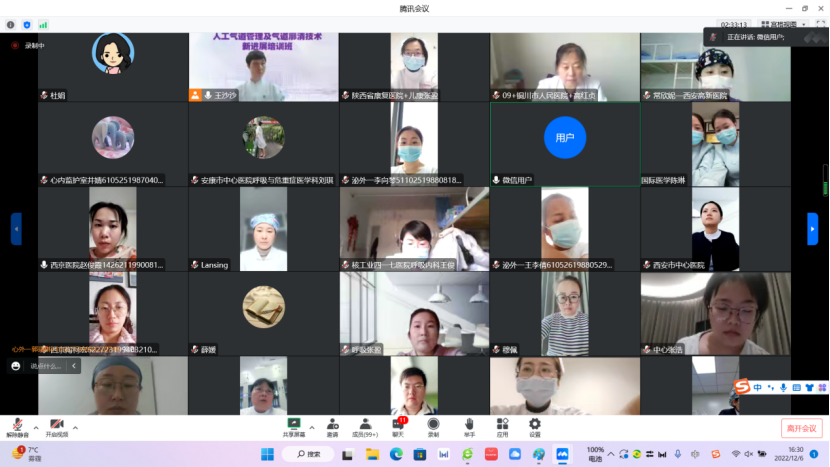Open the 聊天 chat panel
Screen dimensions: 830x467
click(398, 427)
